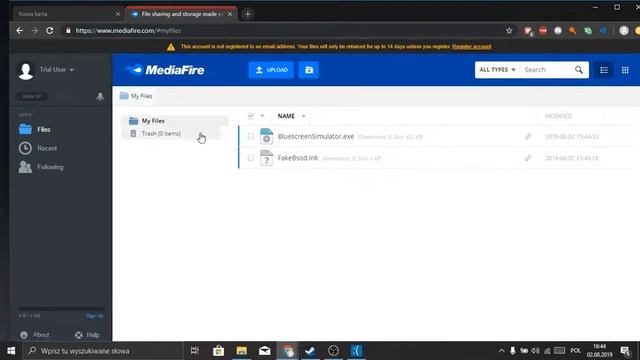The width and height of the screenshot is (640, 360).
Task: Click the browser profile avatar icon
Action: (x=624, y=31)
